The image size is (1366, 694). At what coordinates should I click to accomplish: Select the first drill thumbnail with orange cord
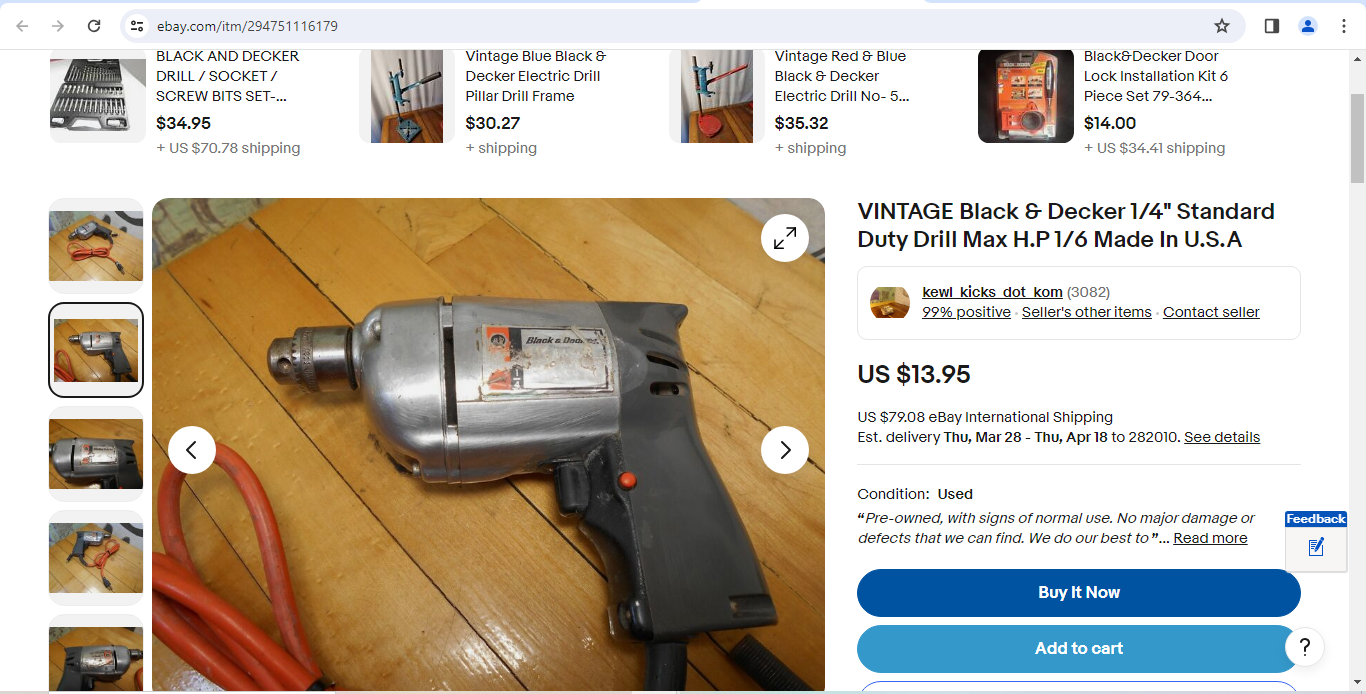(x=96, y=246)
